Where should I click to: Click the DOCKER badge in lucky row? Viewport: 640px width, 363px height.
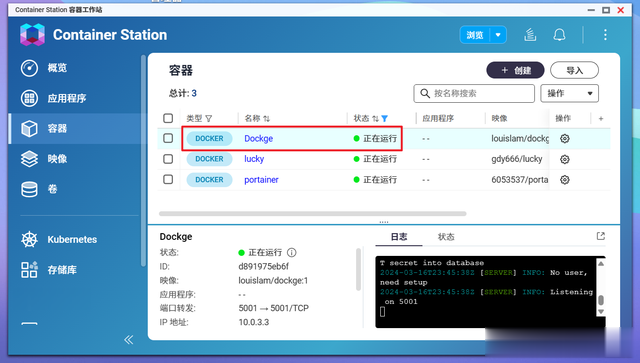click(x=209, y=159)
